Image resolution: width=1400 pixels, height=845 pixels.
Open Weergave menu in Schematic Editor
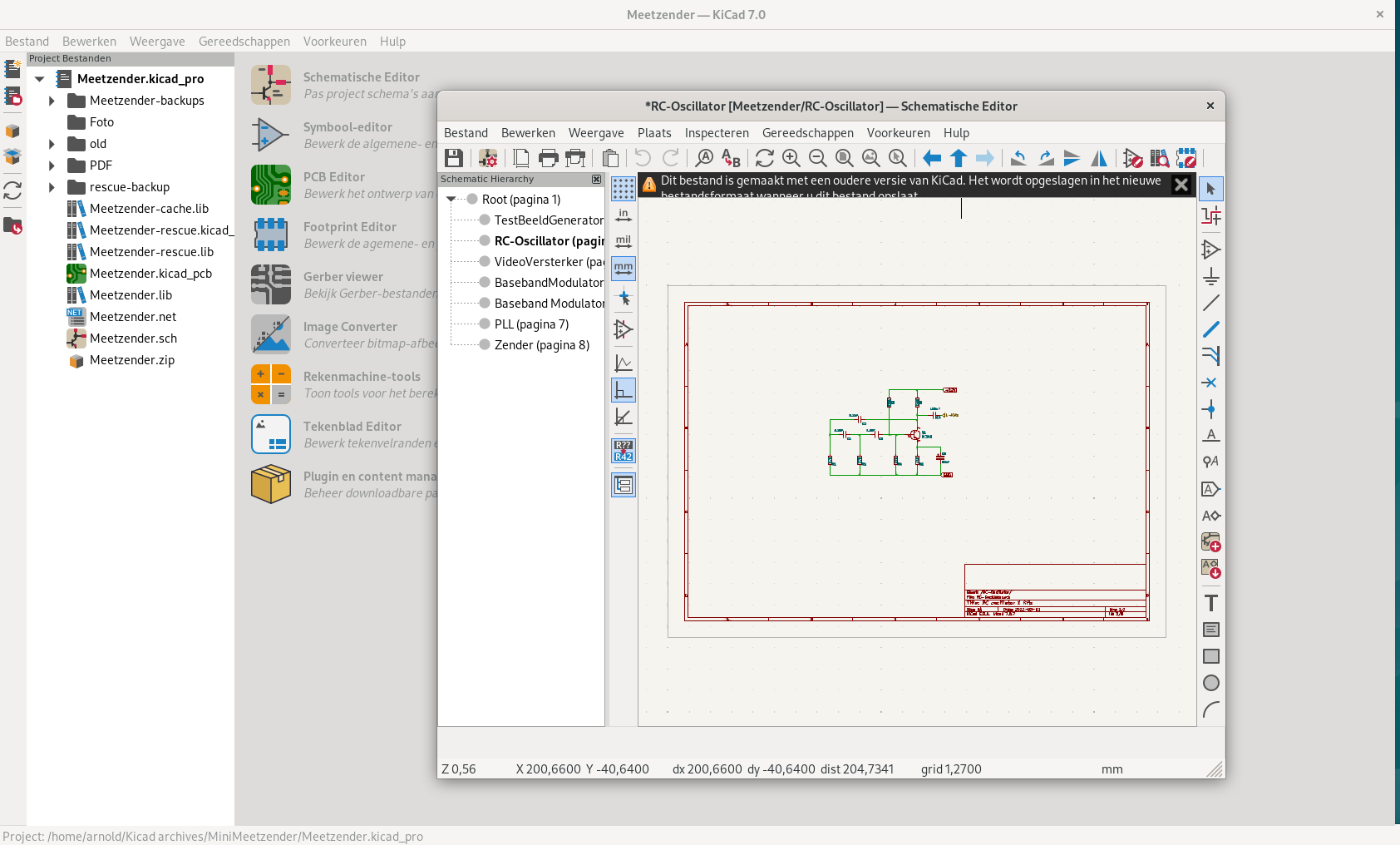coord(596,133)
